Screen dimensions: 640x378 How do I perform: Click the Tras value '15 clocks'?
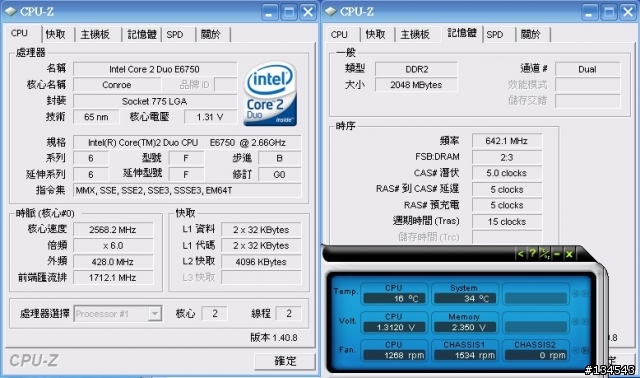coord(507,222)
